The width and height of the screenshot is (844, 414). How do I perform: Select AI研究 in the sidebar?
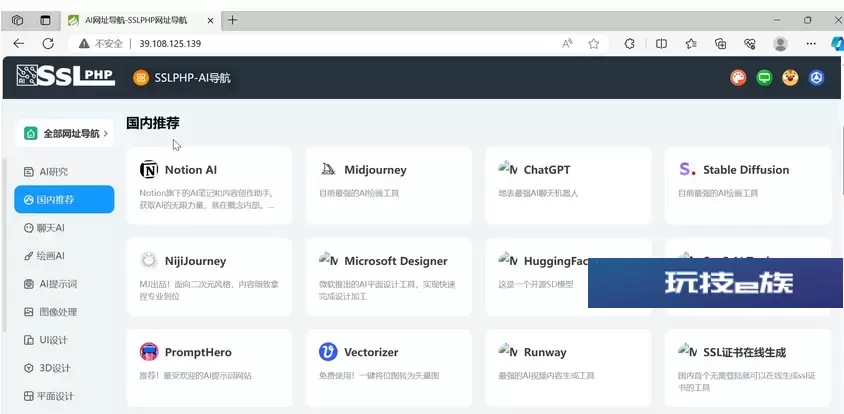64,172
